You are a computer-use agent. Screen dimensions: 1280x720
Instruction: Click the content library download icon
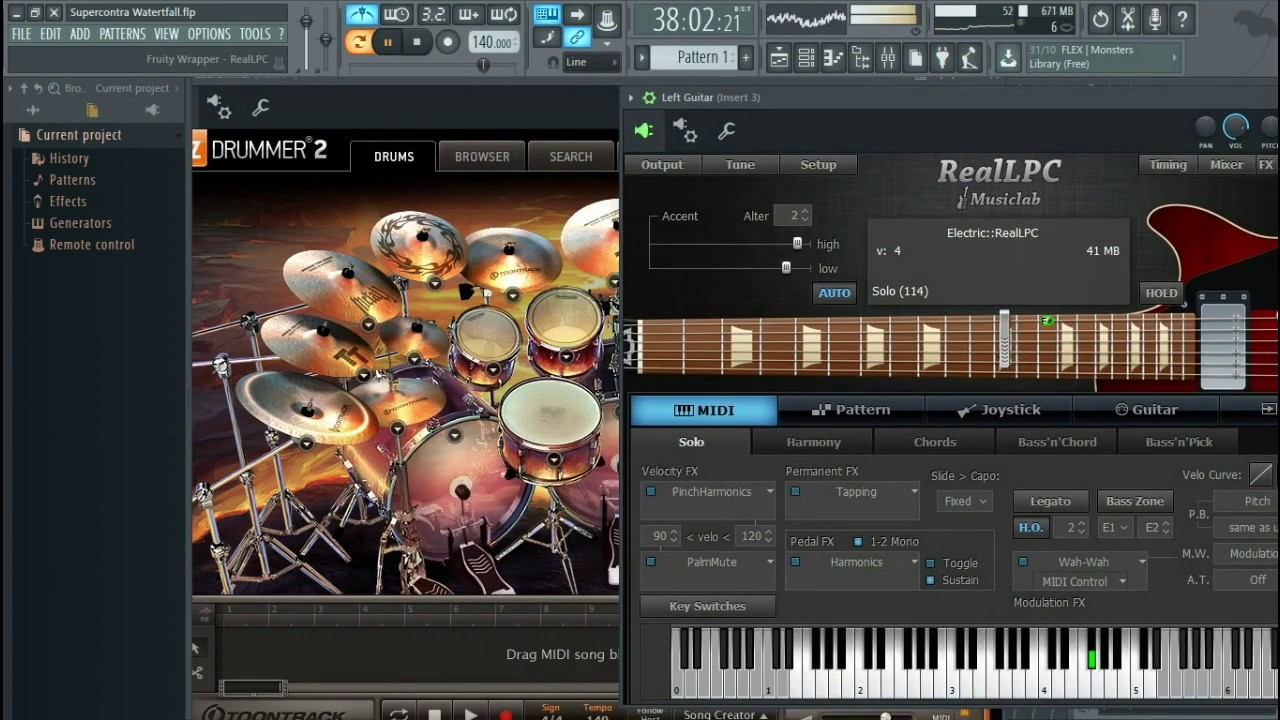coord(1008,58)
